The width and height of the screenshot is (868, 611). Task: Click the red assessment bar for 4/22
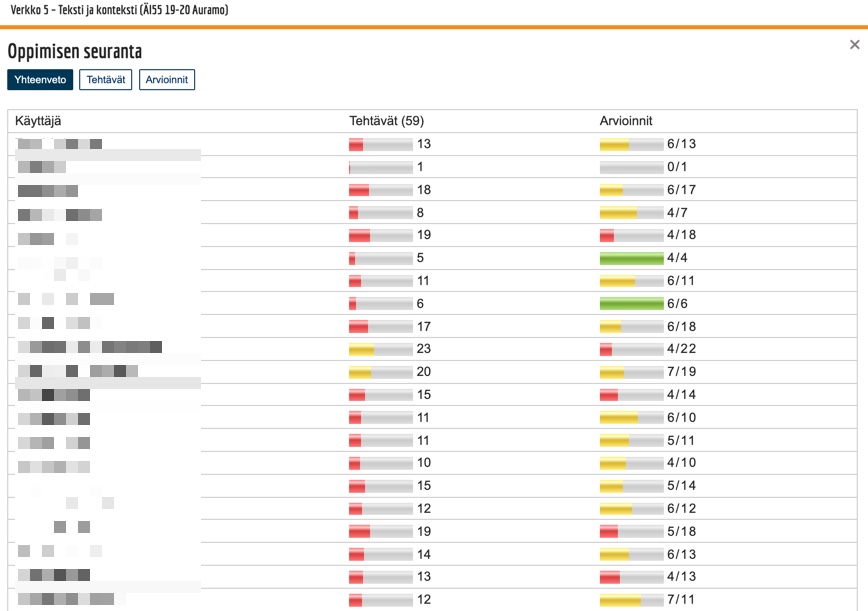(x=631, y=349)
